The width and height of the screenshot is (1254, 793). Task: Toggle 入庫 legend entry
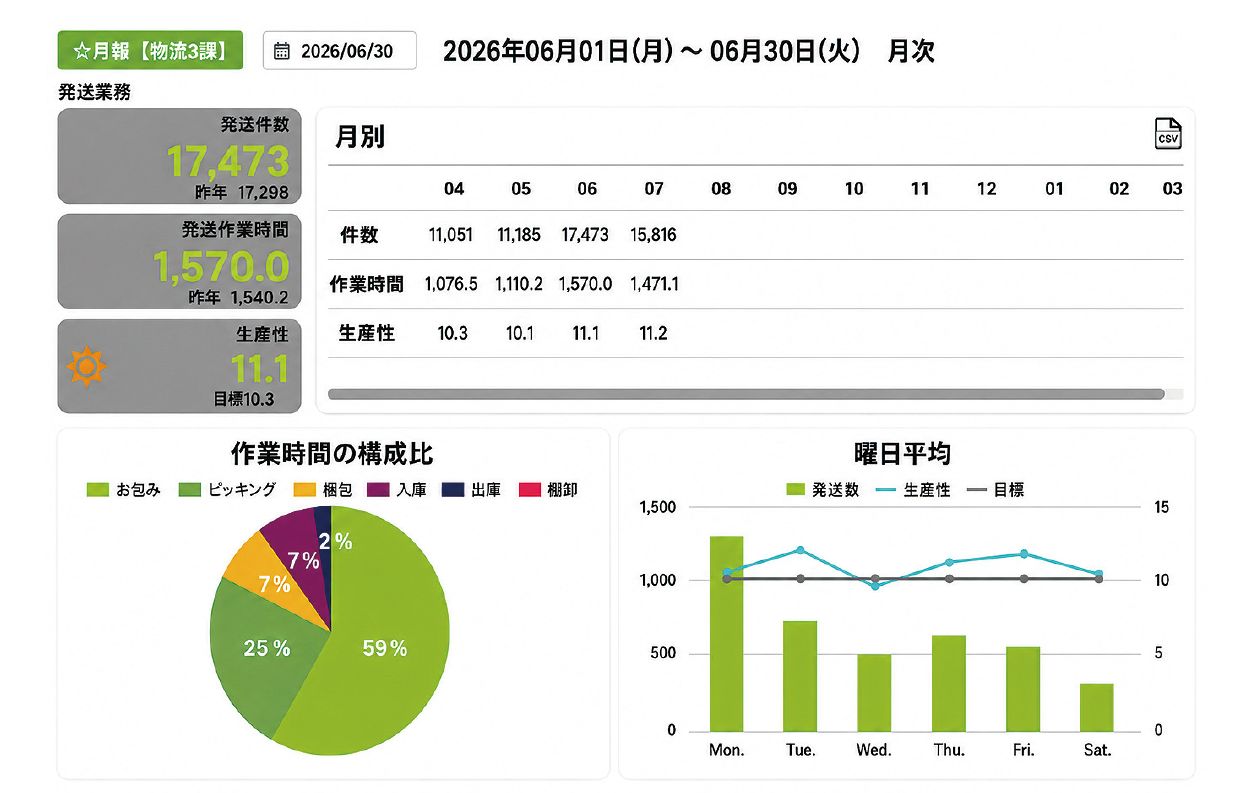click(398, 490)
